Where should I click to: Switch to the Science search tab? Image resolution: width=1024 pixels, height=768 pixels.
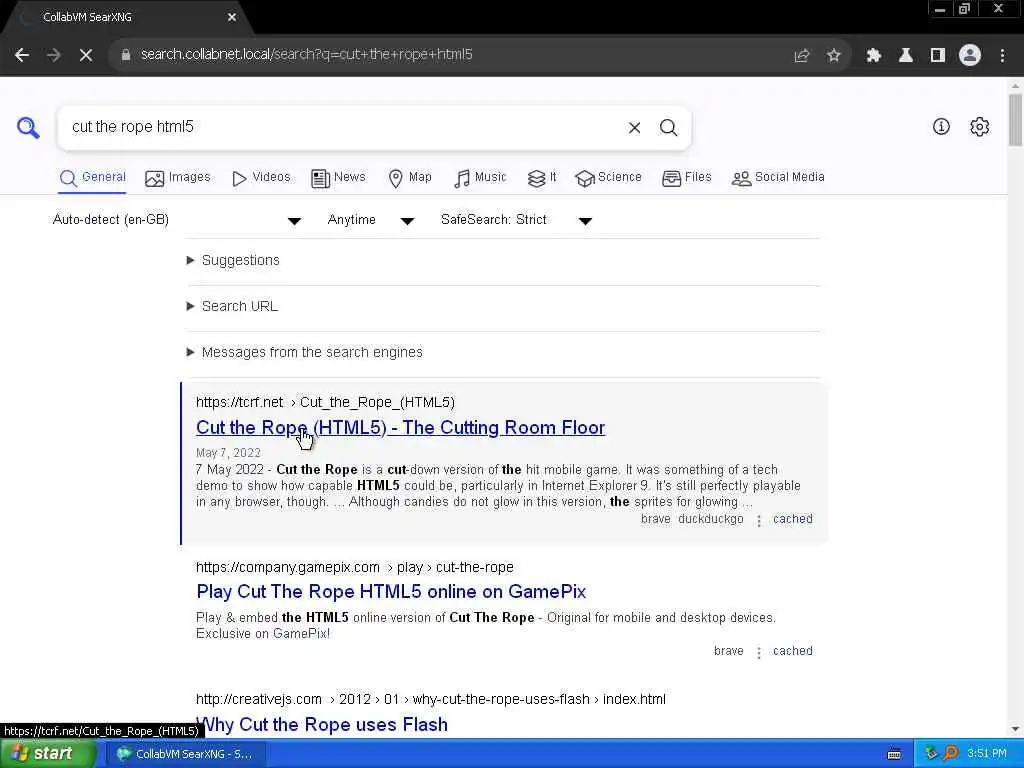point(609,178)
